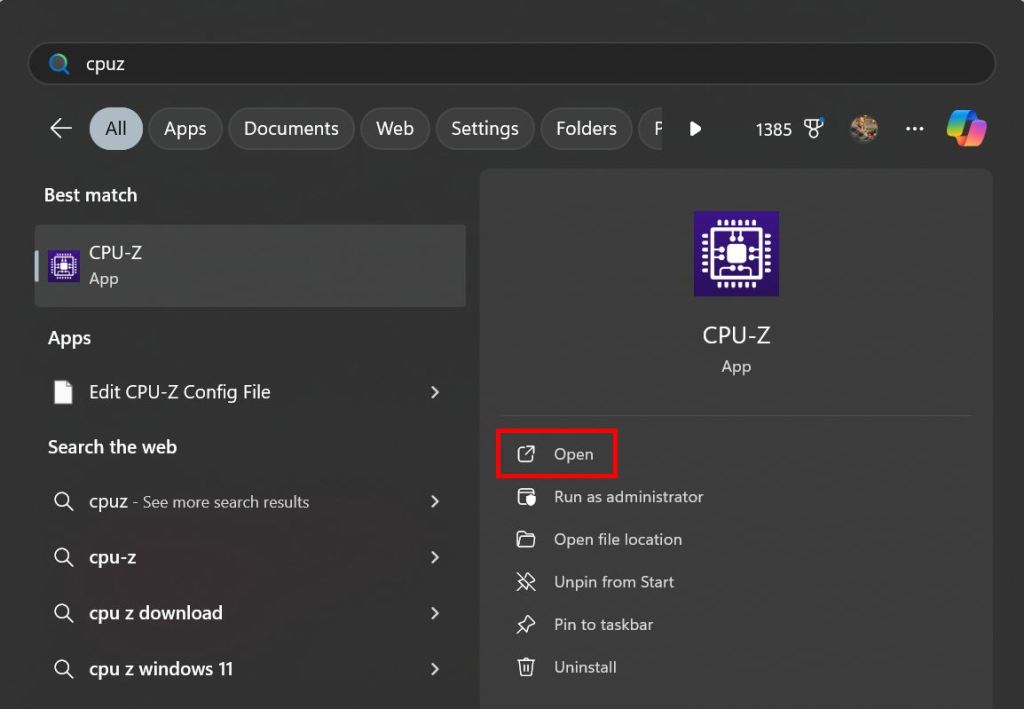Click the search magnifier icon in search box

click(59, 64)
